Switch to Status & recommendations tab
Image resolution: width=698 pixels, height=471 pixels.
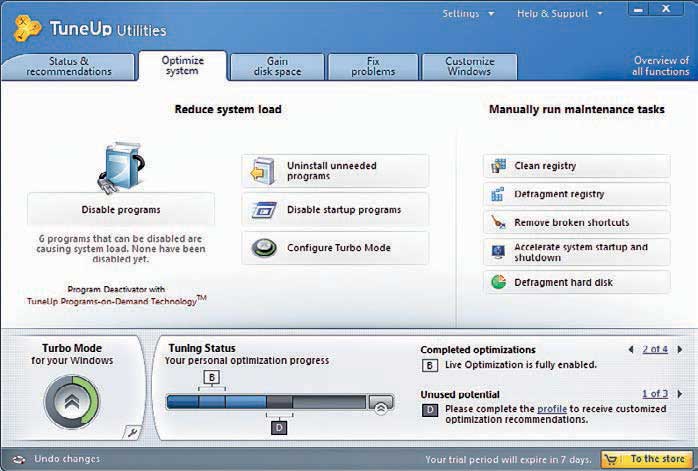[x=69, y=66]
